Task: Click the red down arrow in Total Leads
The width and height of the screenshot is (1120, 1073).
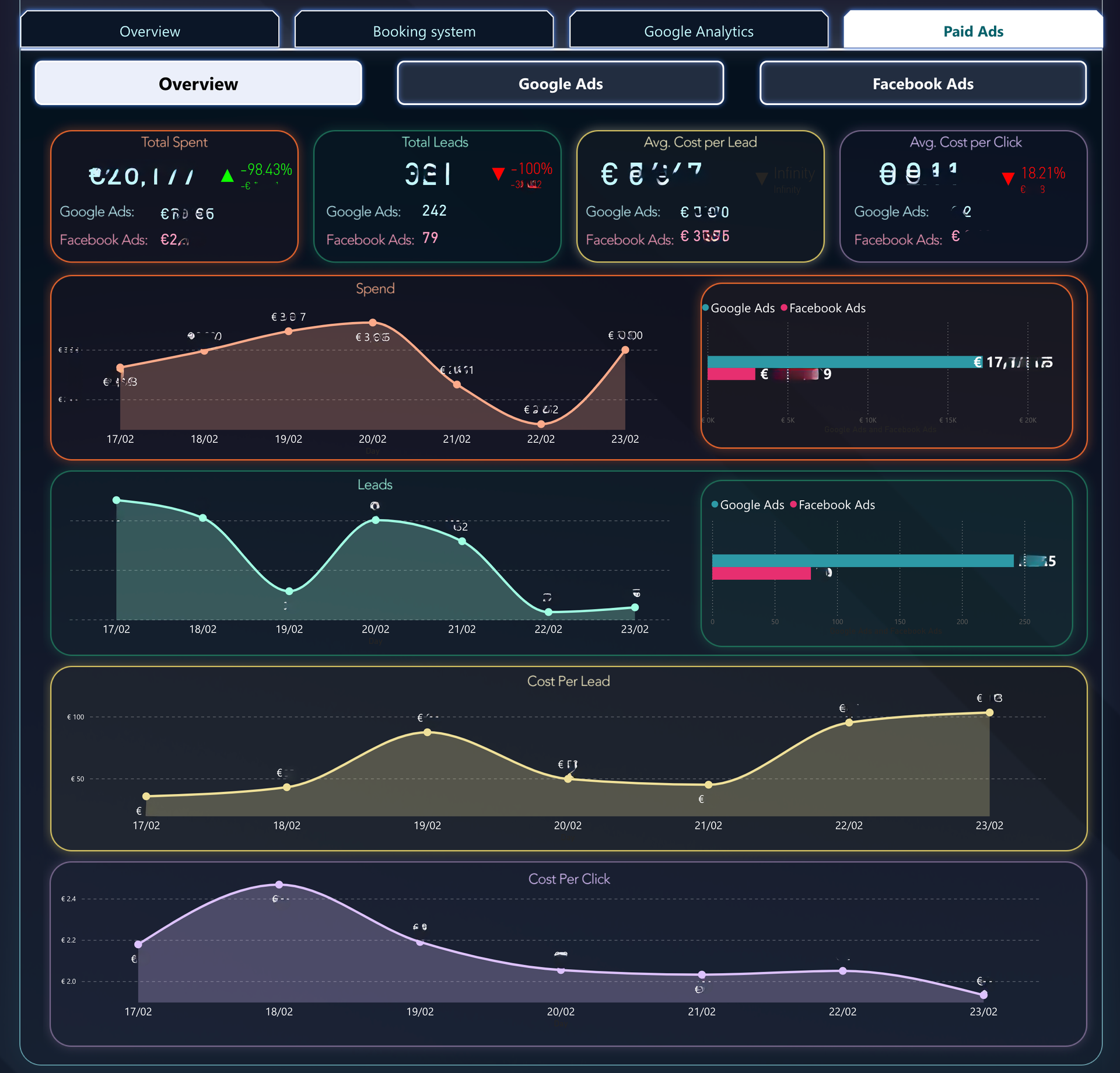Action: [498, 174]
